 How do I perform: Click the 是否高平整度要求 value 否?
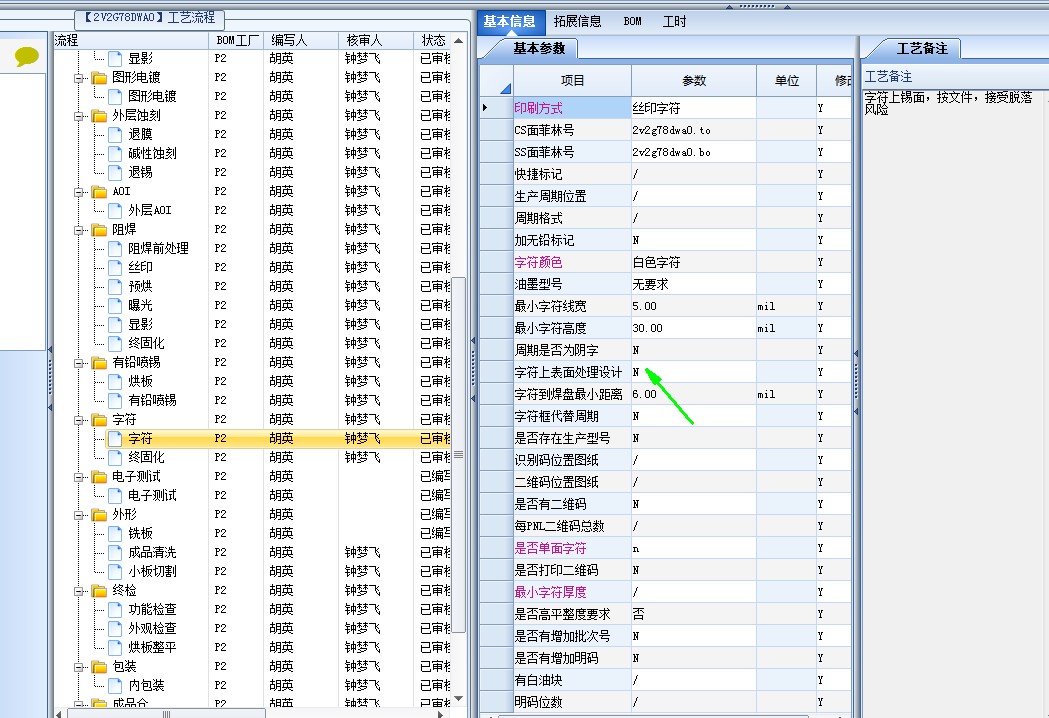coord(694,614)
